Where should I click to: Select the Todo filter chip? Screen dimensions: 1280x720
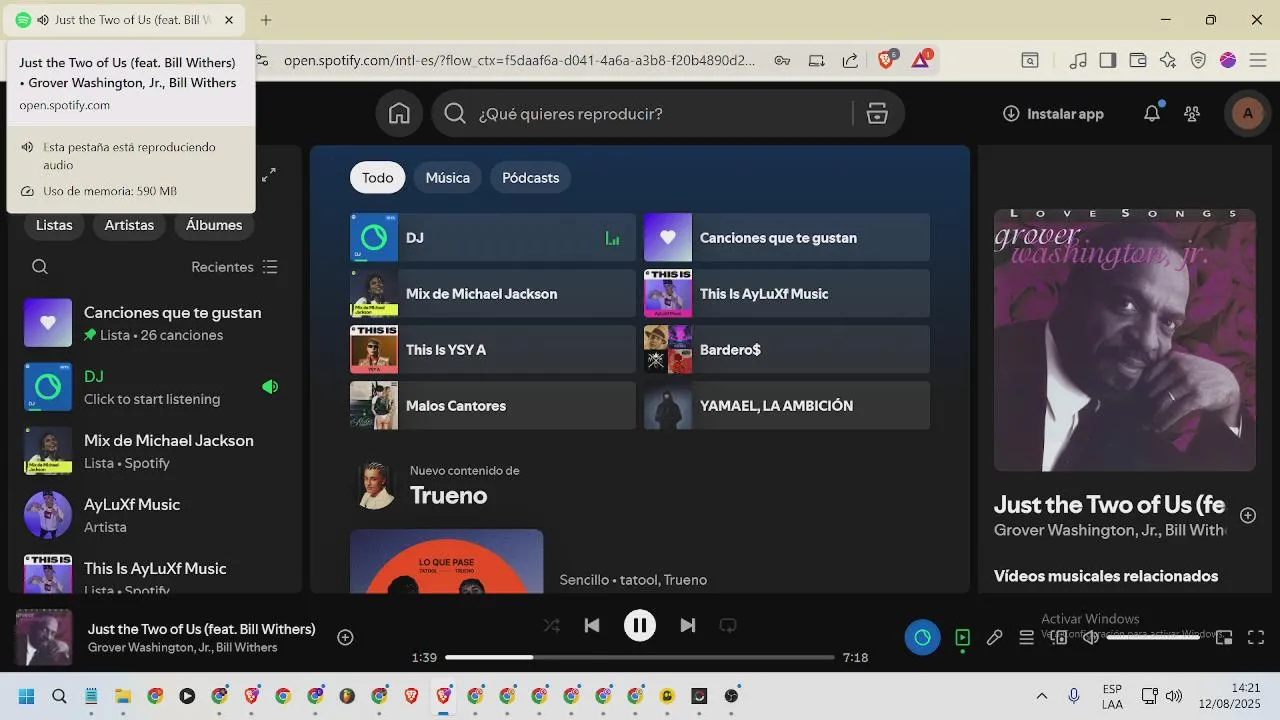tap(378, 177)
